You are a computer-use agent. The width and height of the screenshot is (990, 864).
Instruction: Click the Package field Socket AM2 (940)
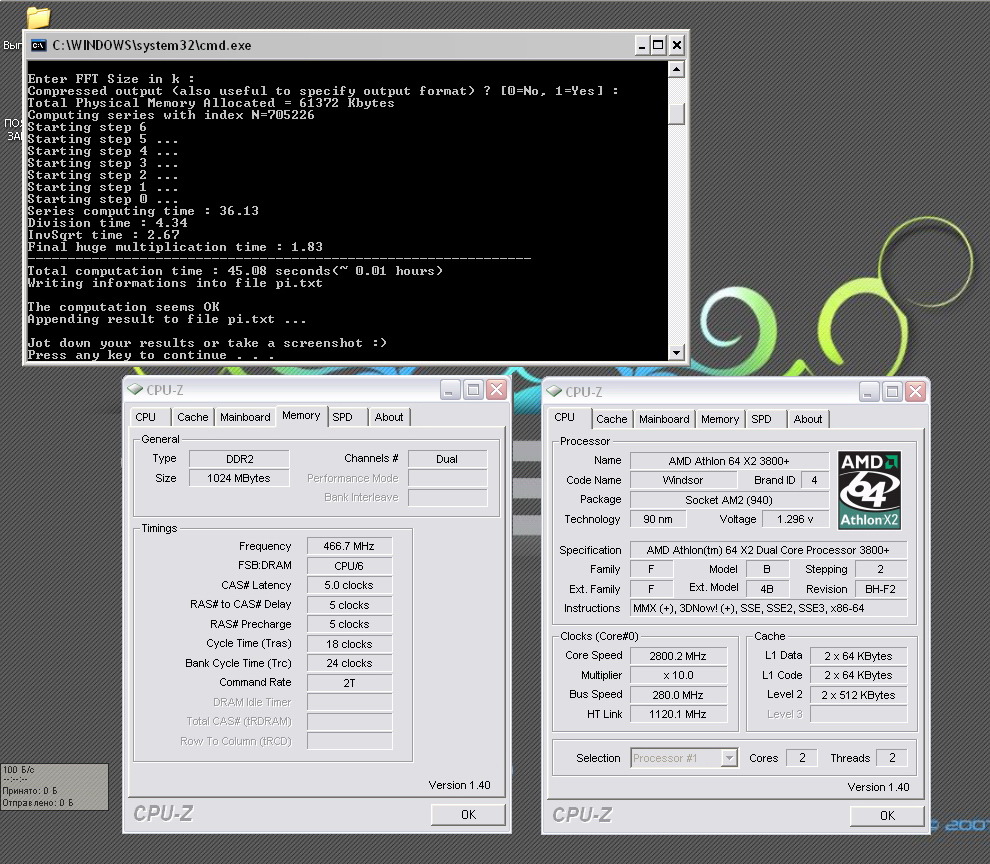point(729,500)
